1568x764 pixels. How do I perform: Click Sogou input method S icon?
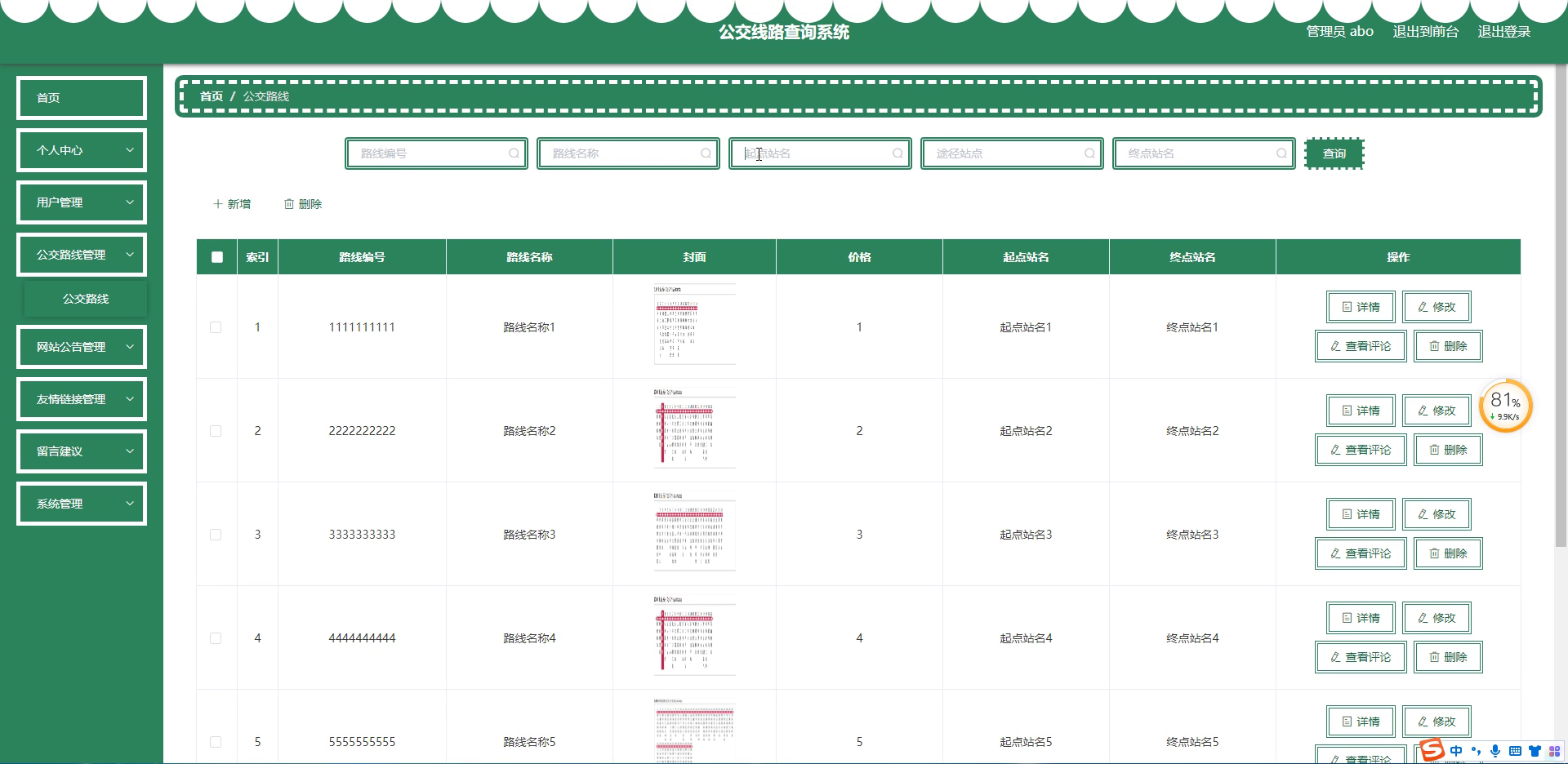1432,750
